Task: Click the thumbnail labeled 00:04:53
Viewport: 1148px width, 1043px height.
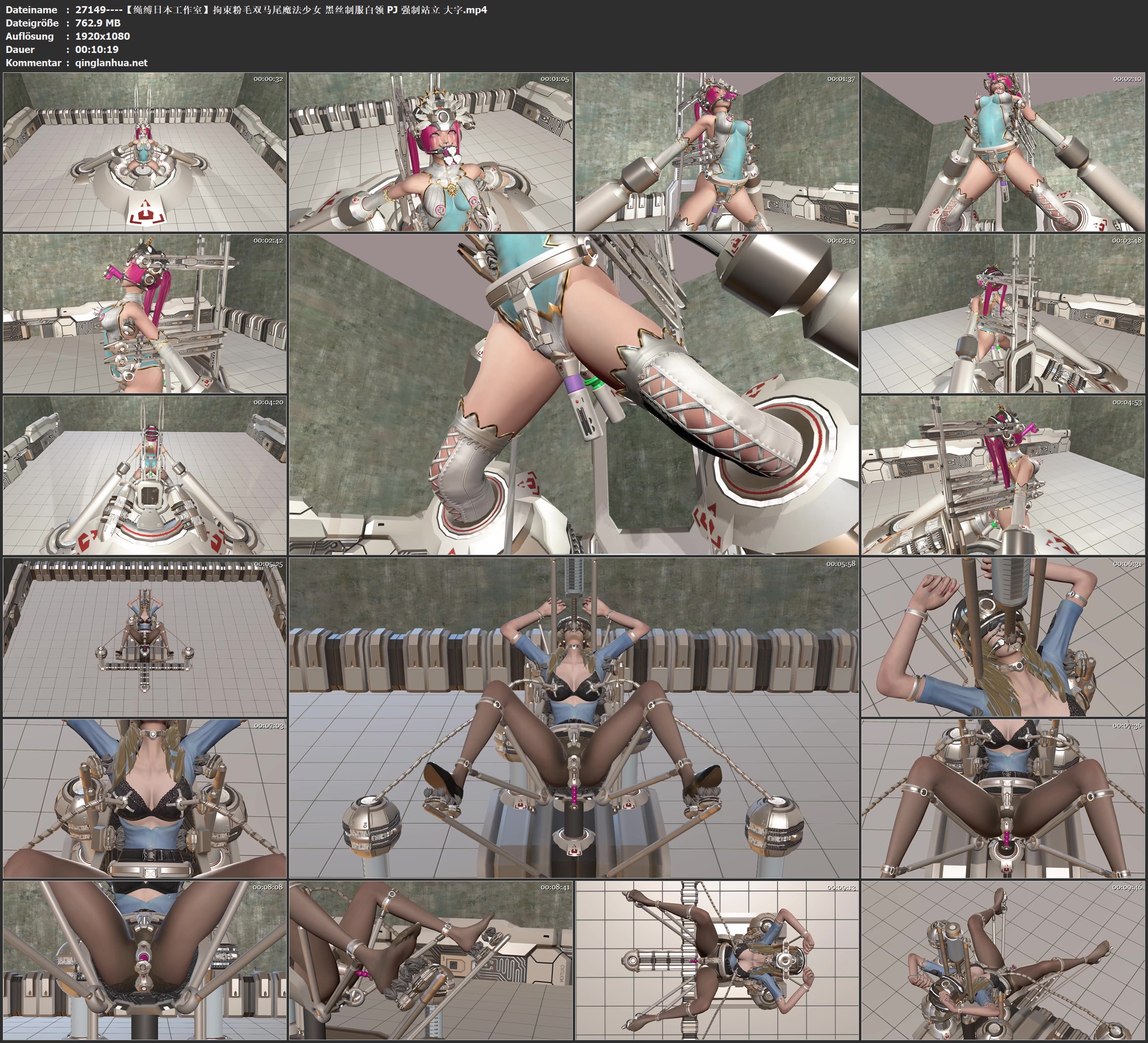Action: (x=1002, y=475)
